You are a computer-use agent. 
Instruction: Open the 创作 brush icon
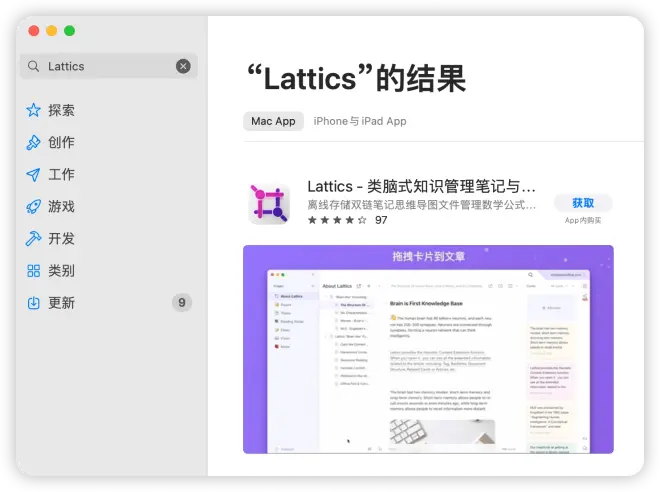tap(33, 142)
